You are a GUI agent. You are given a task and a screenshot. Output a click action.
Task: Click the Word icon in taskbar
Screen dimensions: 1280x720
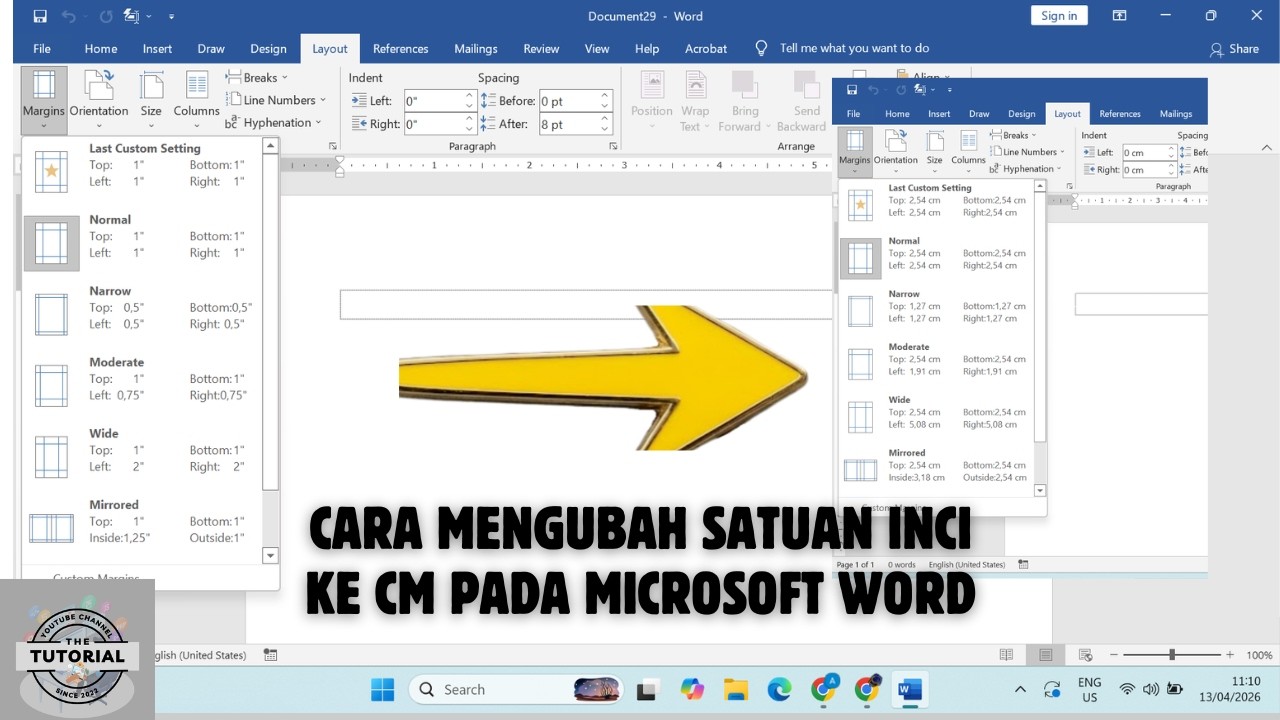(x=910, y=689)
